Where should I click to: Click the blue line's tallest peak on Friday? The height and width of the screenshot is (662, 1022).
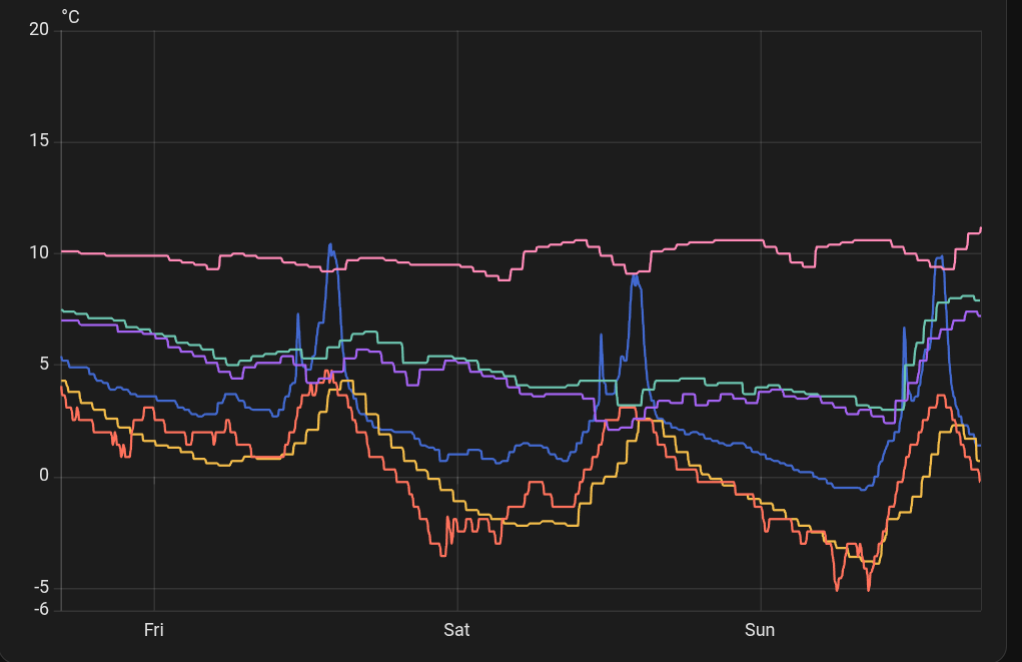[x=331, y=245]
